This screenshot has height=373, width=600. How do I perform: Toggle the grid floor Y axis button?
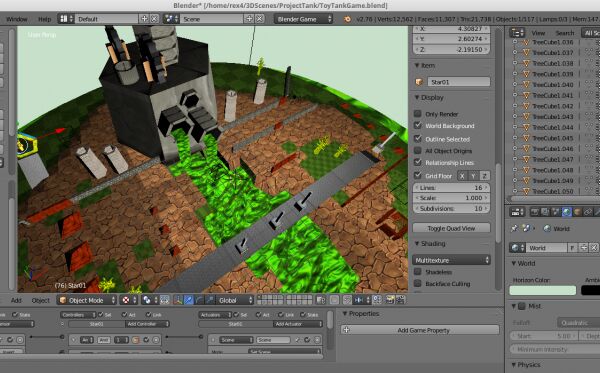tap(473, 176)
